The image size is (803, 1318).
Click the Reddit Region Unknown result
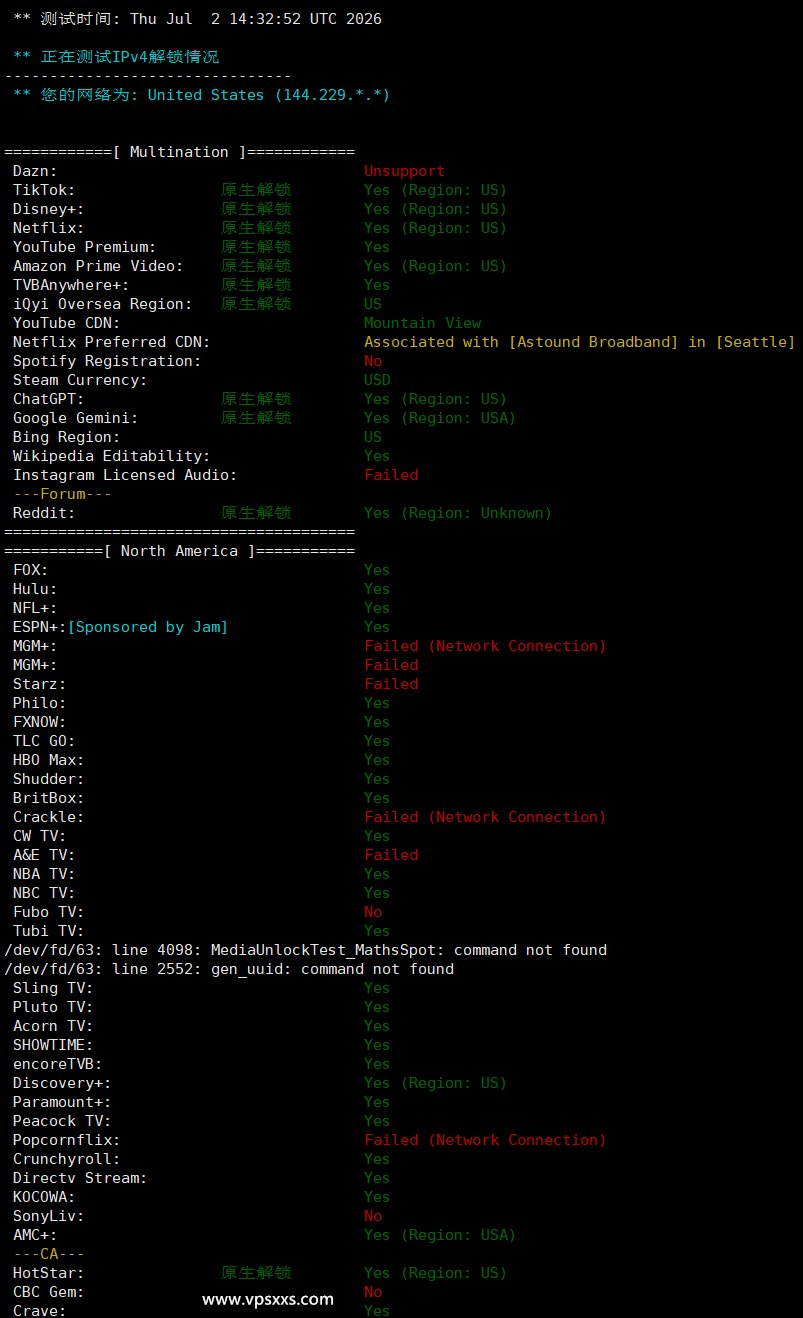pyautogui.click(x=458, y=513)
